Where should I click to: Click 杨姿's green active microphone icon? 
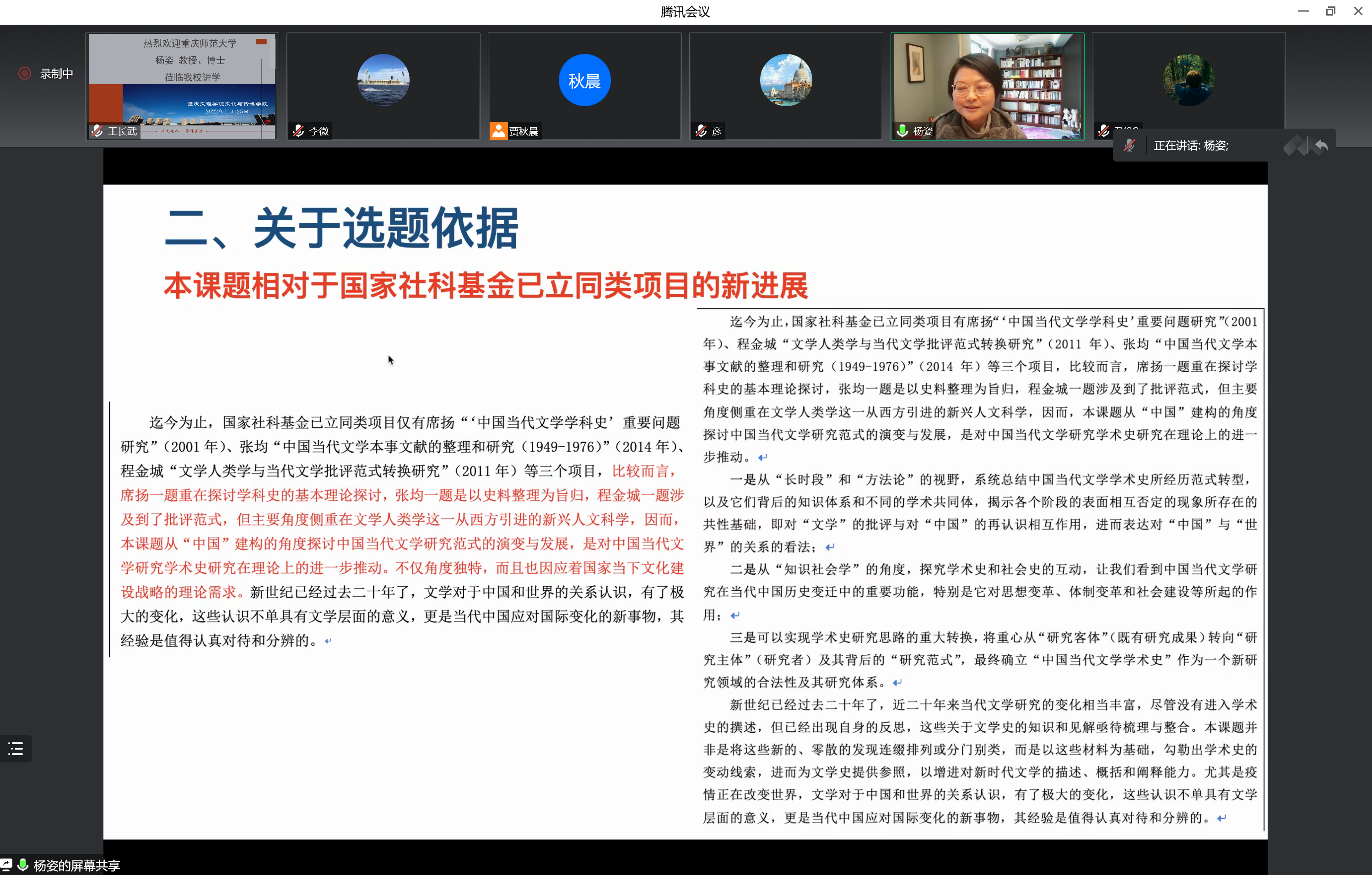coord(902,131)
